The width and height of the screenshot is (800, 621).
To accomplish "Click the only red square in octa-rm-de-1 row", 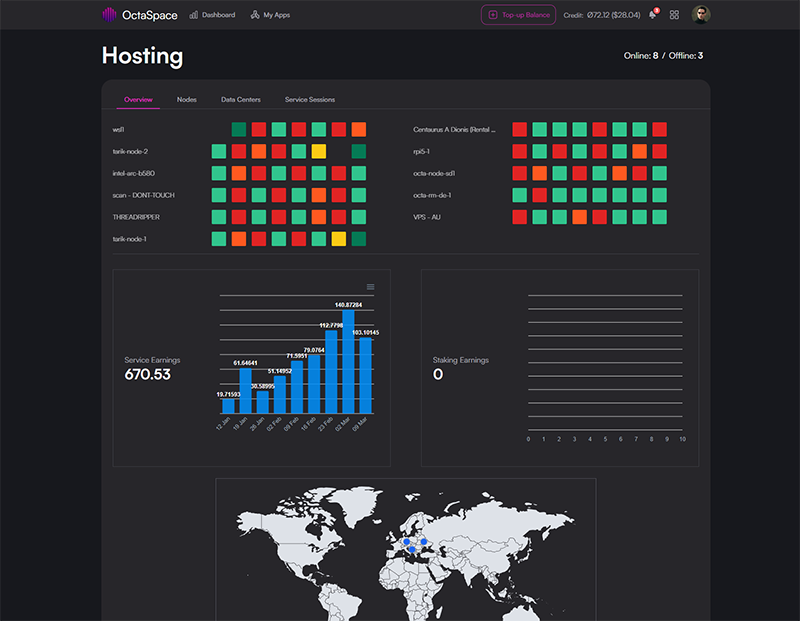I will click(540, 195).
